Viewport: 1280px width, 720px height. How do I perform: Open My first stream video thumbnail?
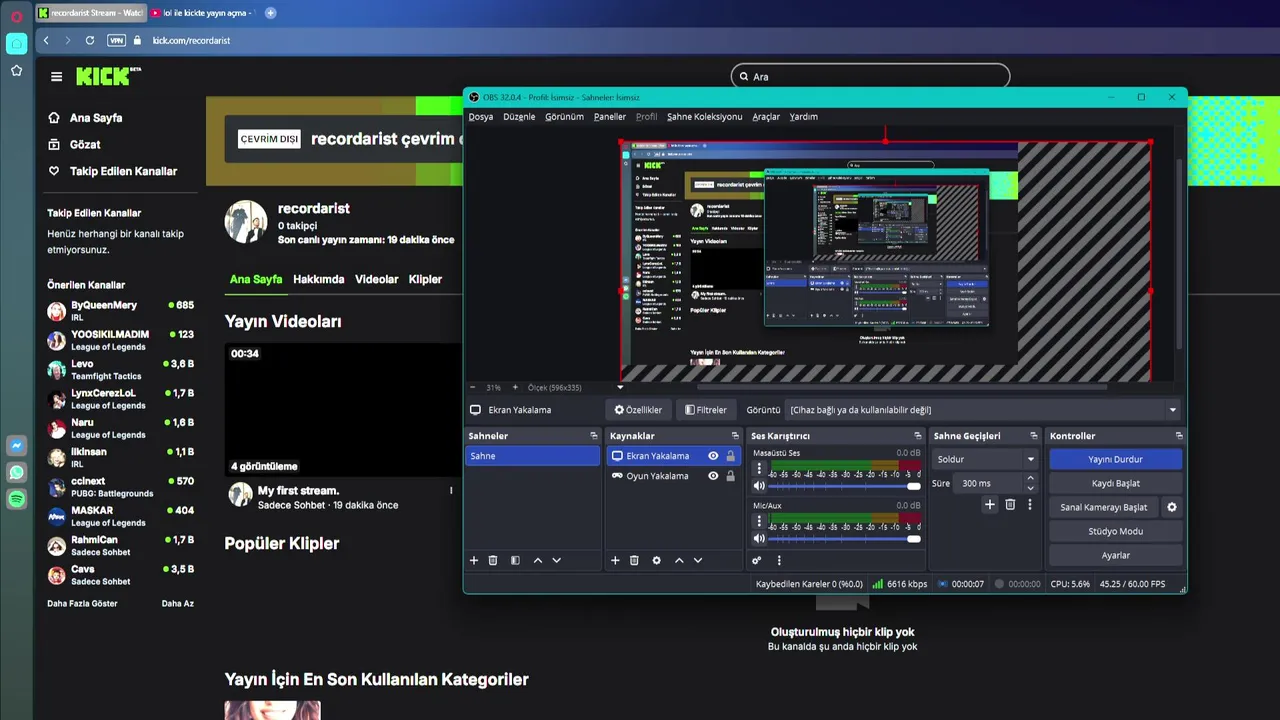pos(342,410)
